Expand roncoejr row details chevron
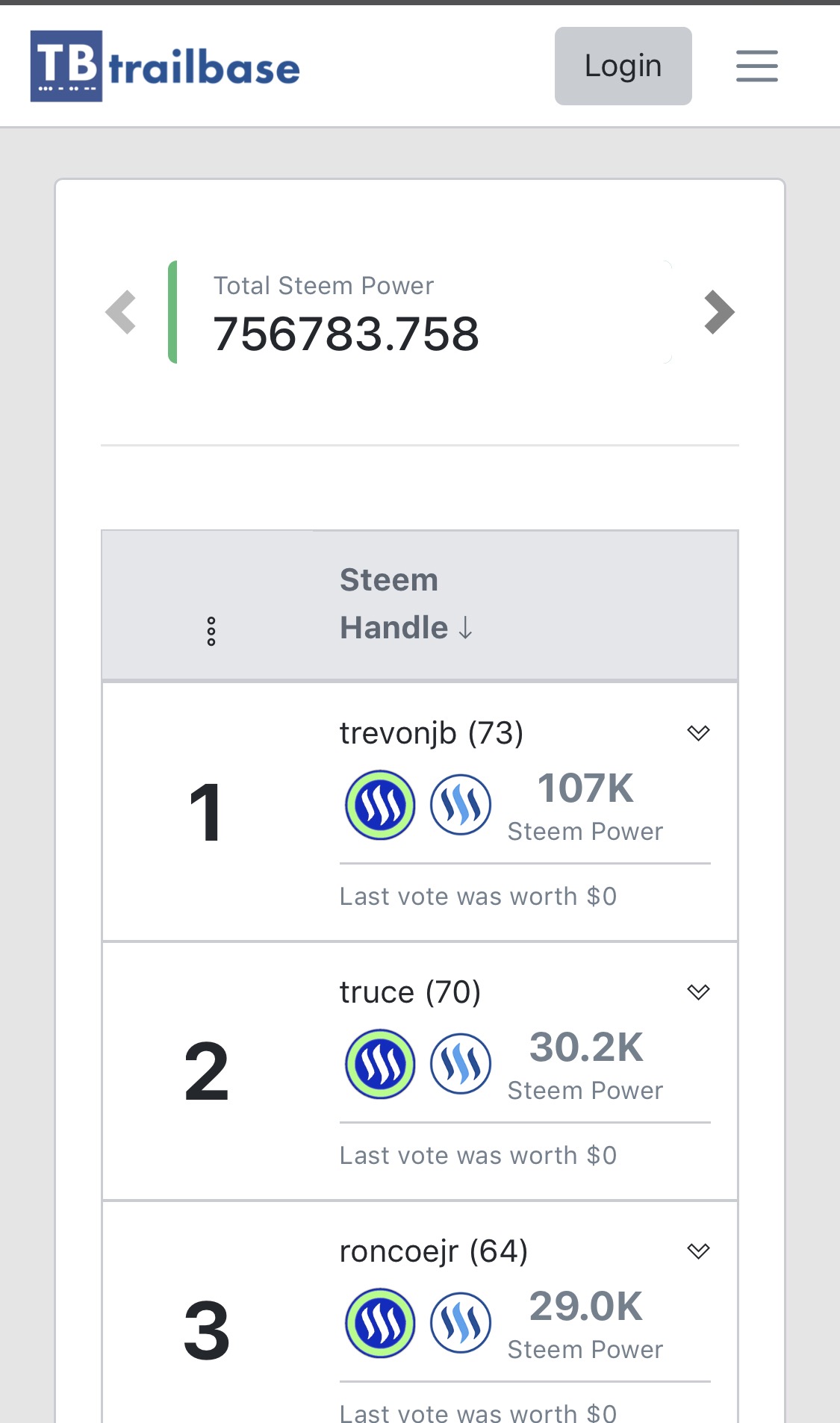Viewport: 840px width, 1423px height. [698, 1251]
